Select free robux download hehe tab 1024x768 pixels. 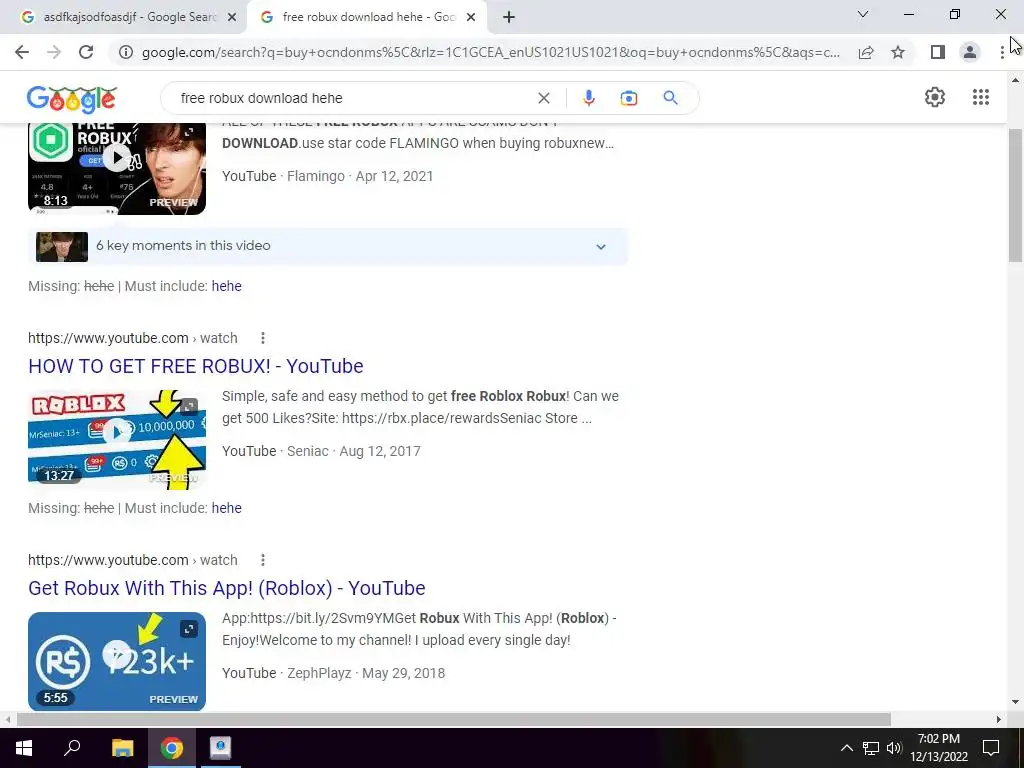coord(367,18)
